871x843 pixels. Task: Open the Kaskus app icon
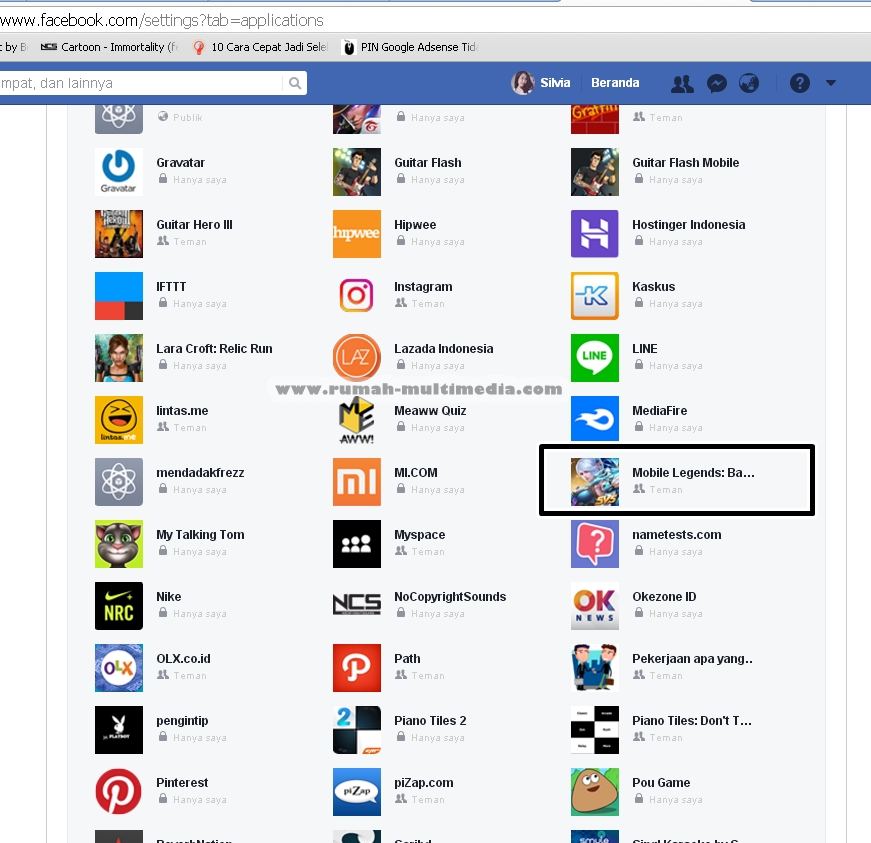click(x=594, y=296)
